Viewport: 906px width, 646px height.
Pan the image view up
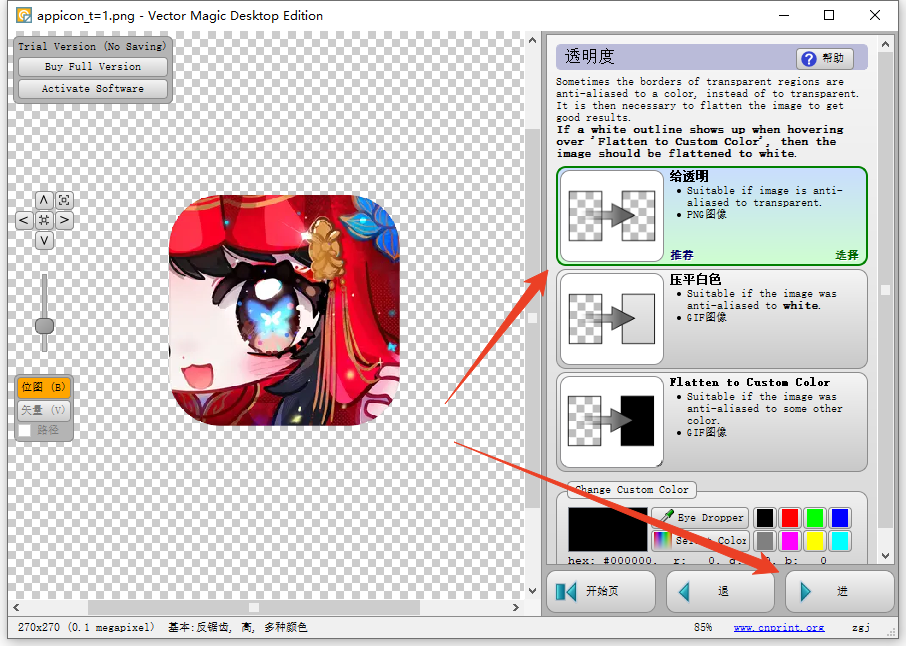pos(44,200)
